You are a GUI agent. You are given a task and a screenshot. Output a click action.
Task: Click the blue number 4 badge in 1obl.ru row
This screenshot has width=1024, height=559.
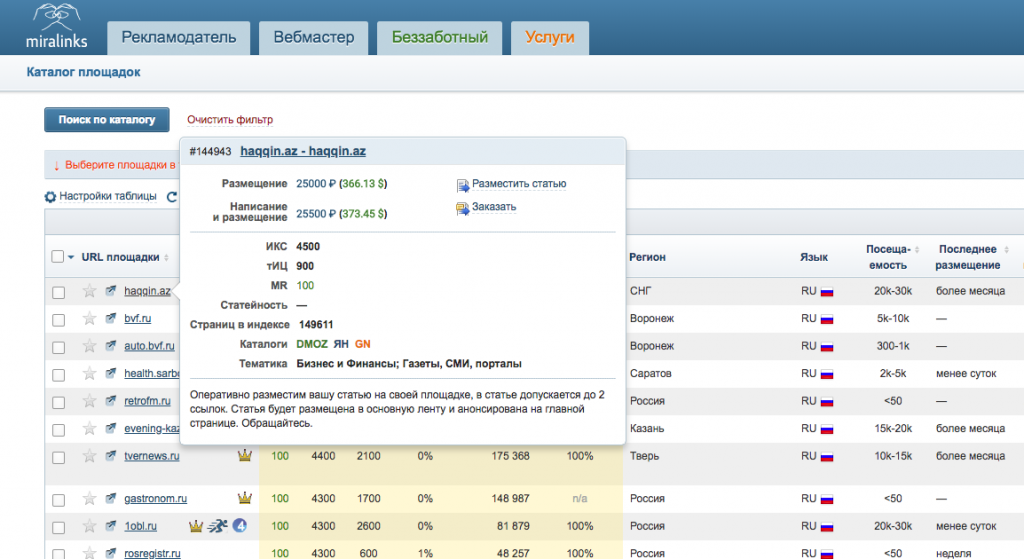click(x=240, y=525)
